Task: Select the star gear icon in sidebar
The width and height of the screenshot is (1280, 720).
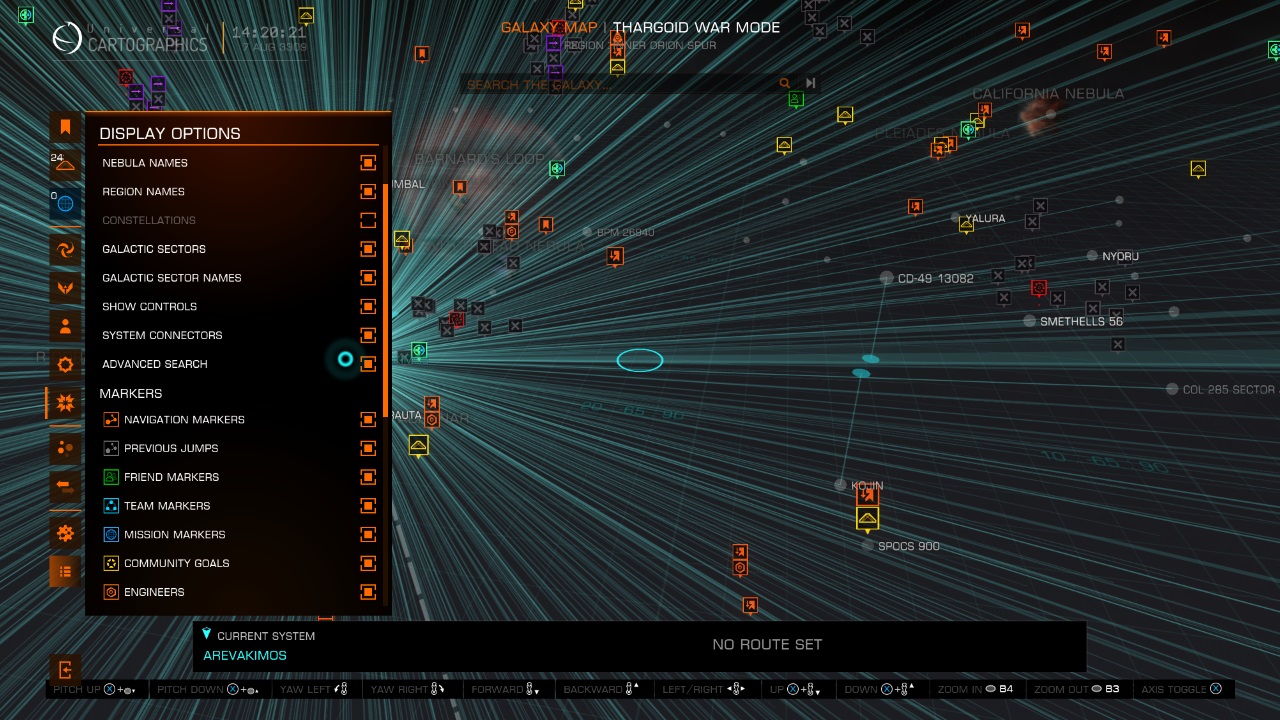Action: click(65, 365)
